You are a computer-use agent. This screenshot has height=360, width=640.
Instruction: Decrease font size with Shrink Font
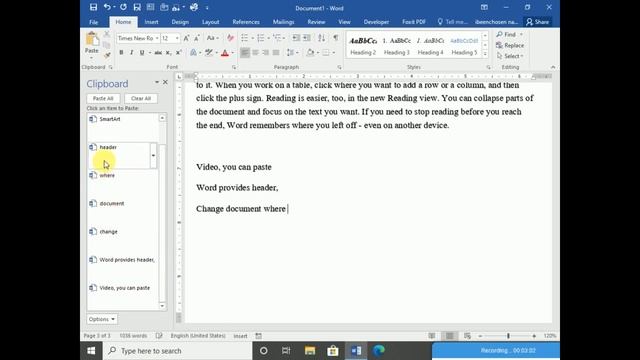pyautogui.click(x=197, y=38)
